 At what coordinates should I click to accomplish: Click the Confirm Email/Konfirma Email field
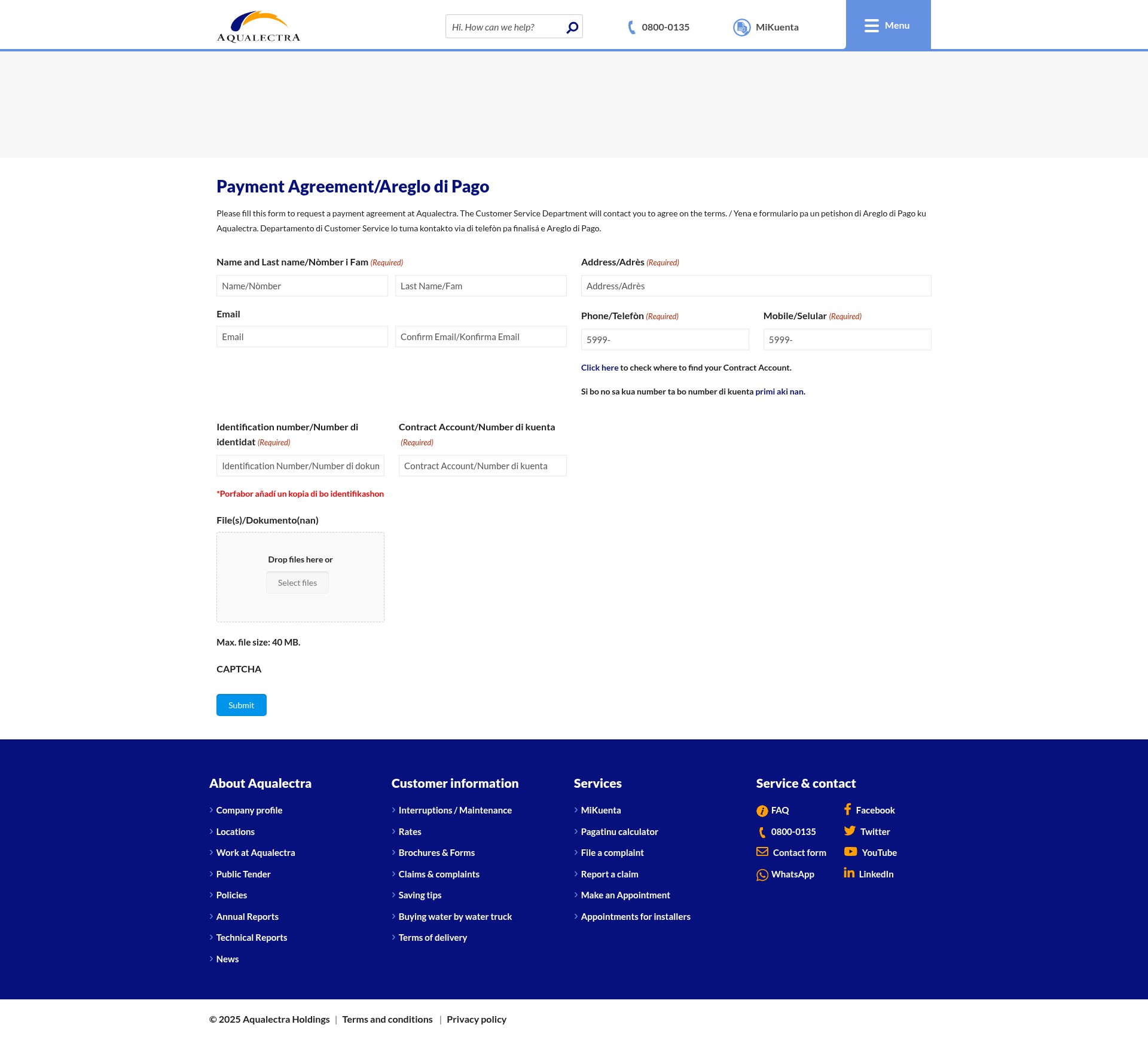(481, 337)
